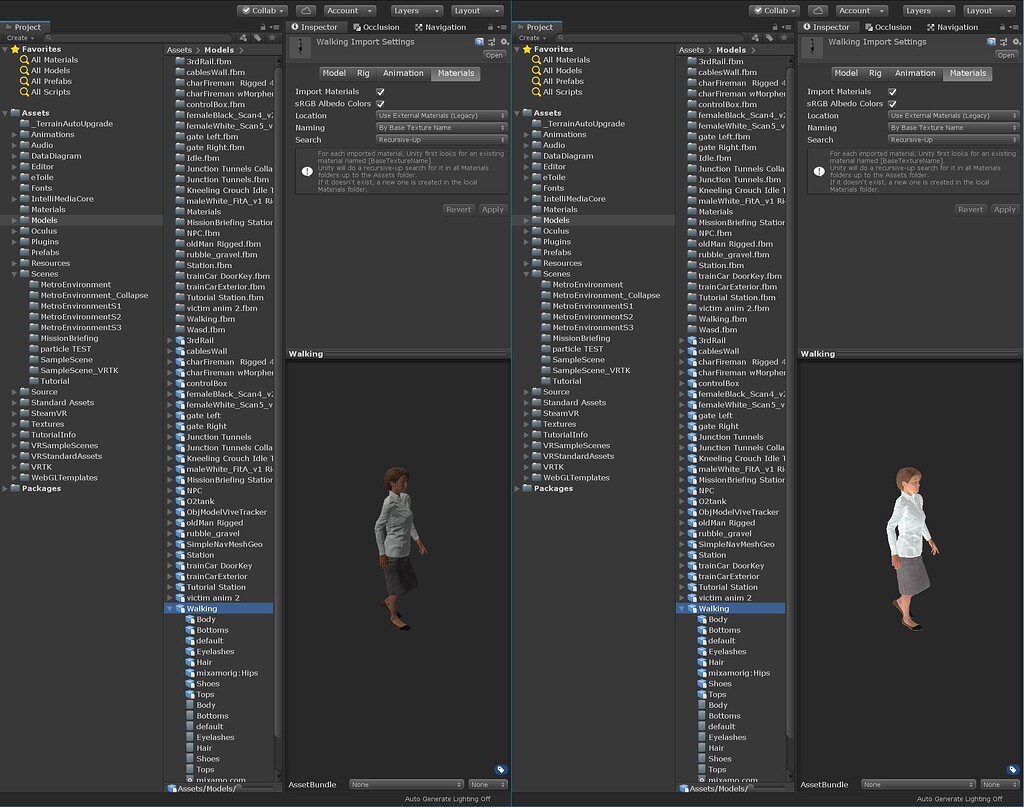Disable the Import Materials checkbox
Screen dimensions: 1024x807
tap(381, 92)
